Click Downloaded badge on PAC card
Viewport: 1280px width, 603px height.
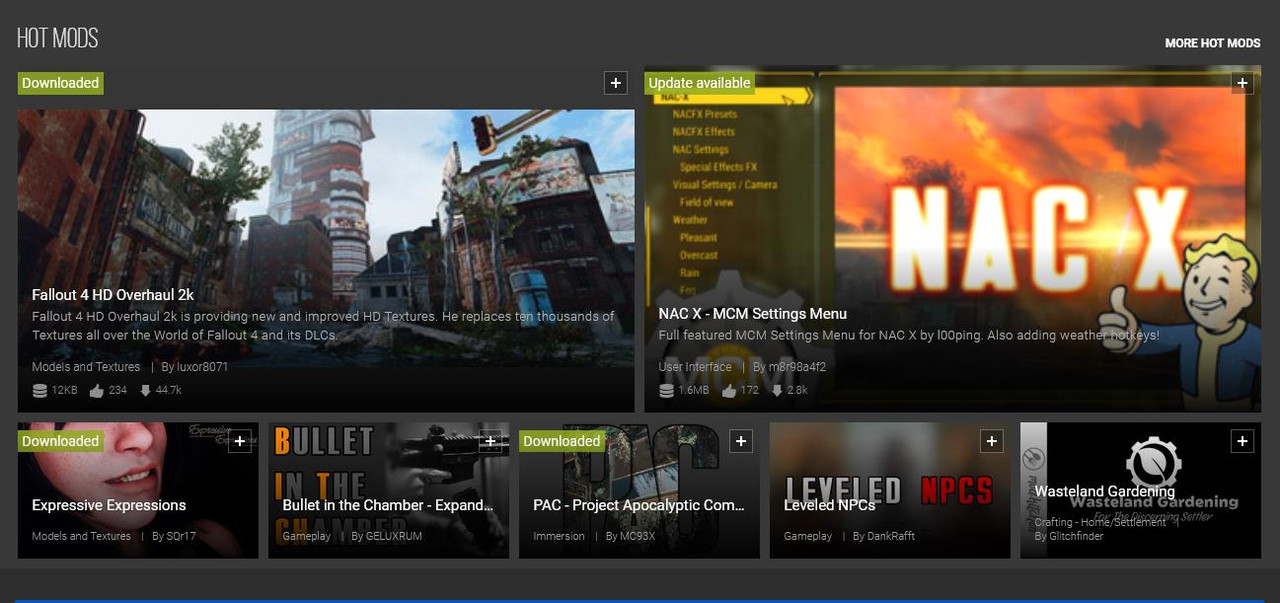click(x=562, y=441)
